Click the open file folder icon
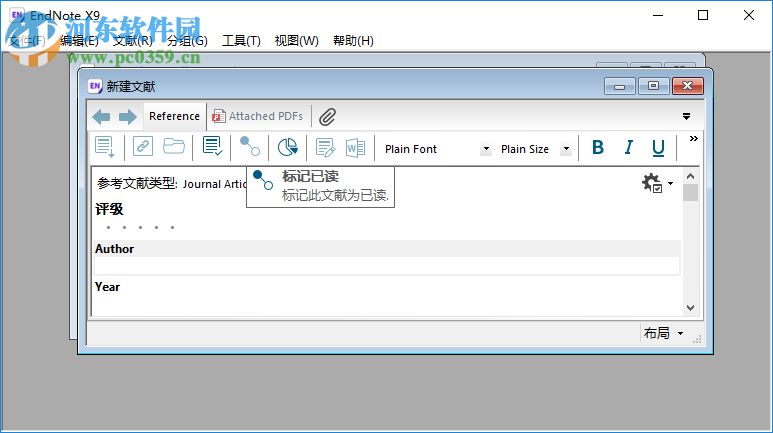Viewport: 773px width, 433px height. (174, 146)
